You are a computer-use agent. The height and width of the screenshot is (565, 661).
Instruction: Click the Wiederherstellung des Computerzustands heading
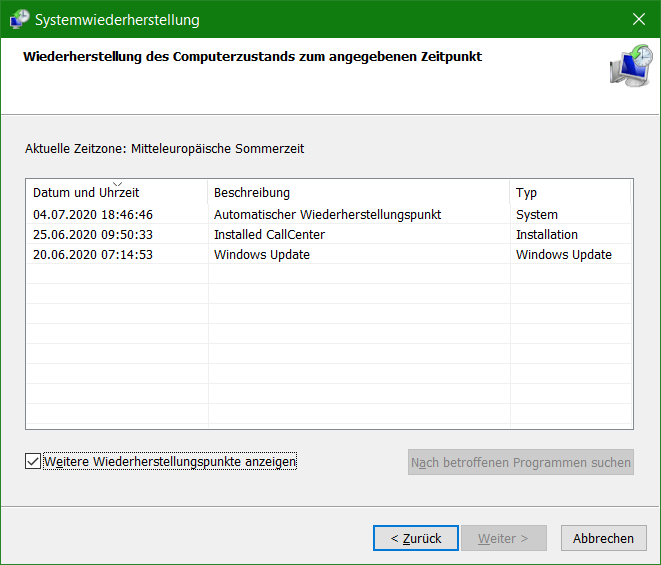tap(252, 56)
